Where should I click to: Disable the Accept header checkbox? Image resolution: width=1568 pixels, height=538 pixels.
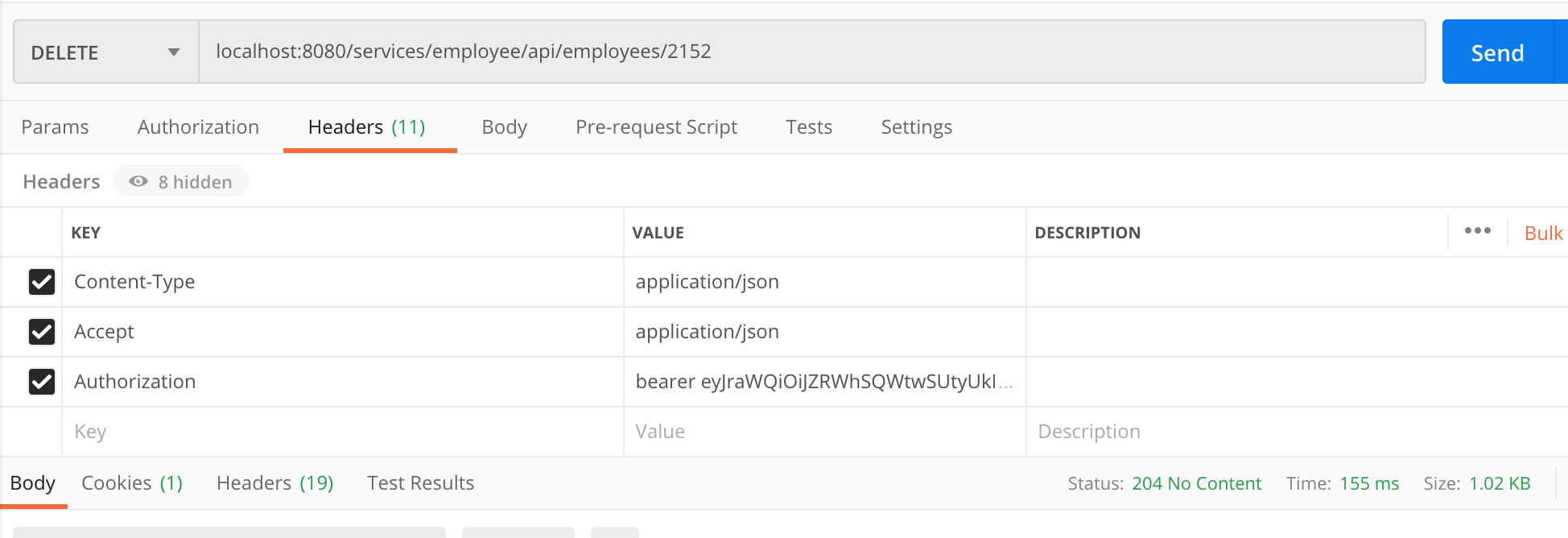(42, 332)
